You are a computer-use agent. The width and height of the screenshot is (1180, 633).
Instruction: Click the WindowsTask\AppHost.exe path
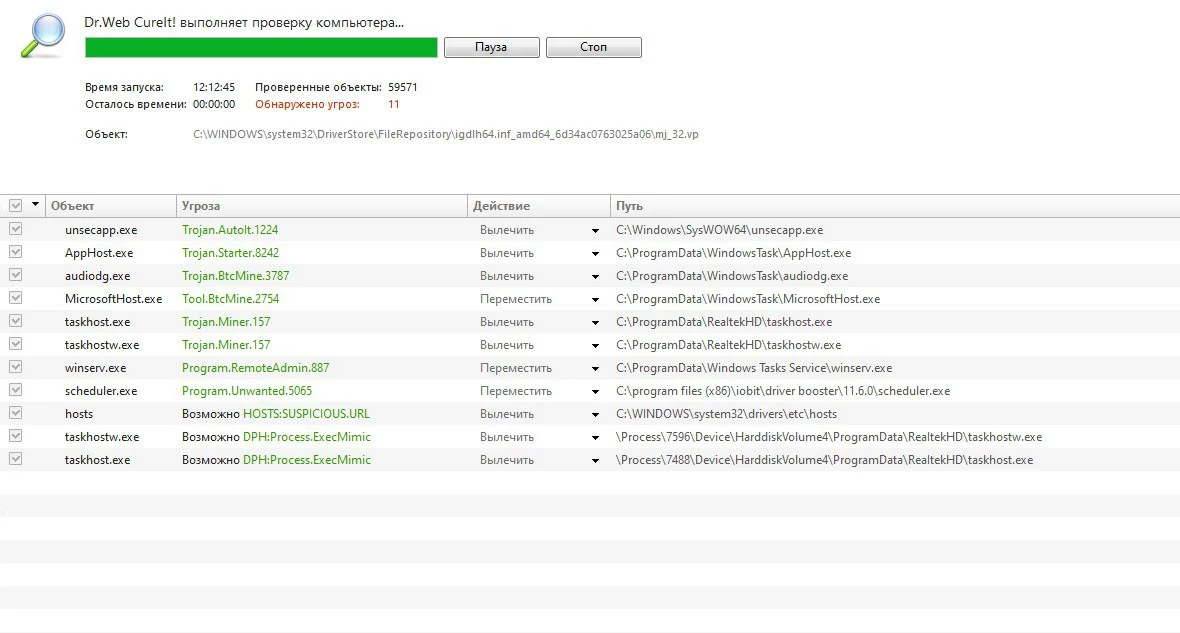tap(734, 253)
